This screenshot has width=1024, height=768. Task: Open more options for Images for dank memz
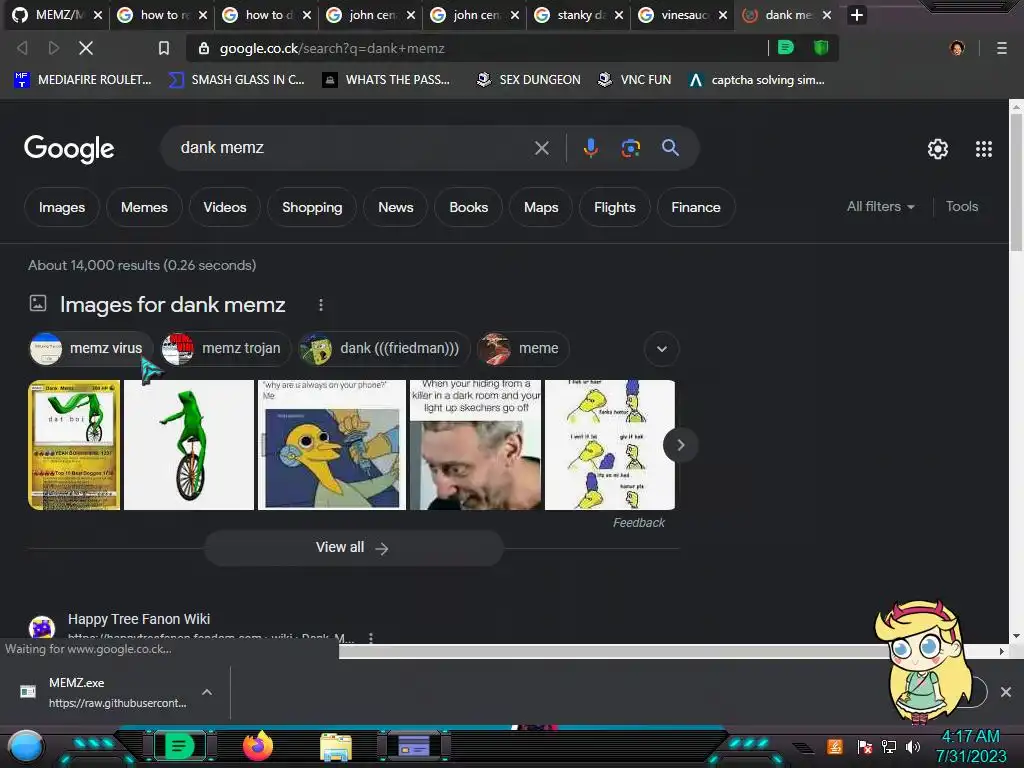(x=321, y=305)
